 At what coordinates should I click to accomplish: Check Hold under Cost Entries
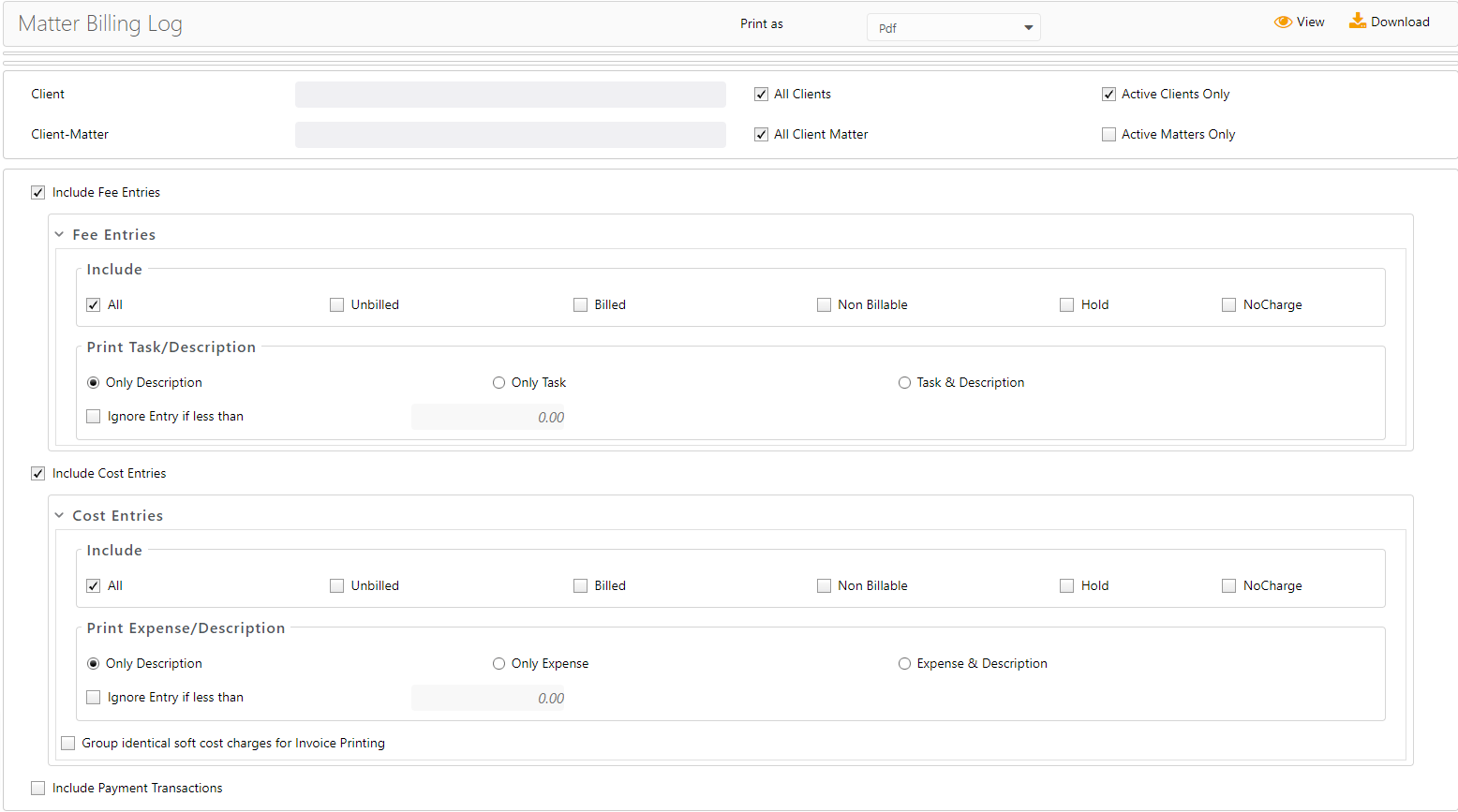[1066, 586]
